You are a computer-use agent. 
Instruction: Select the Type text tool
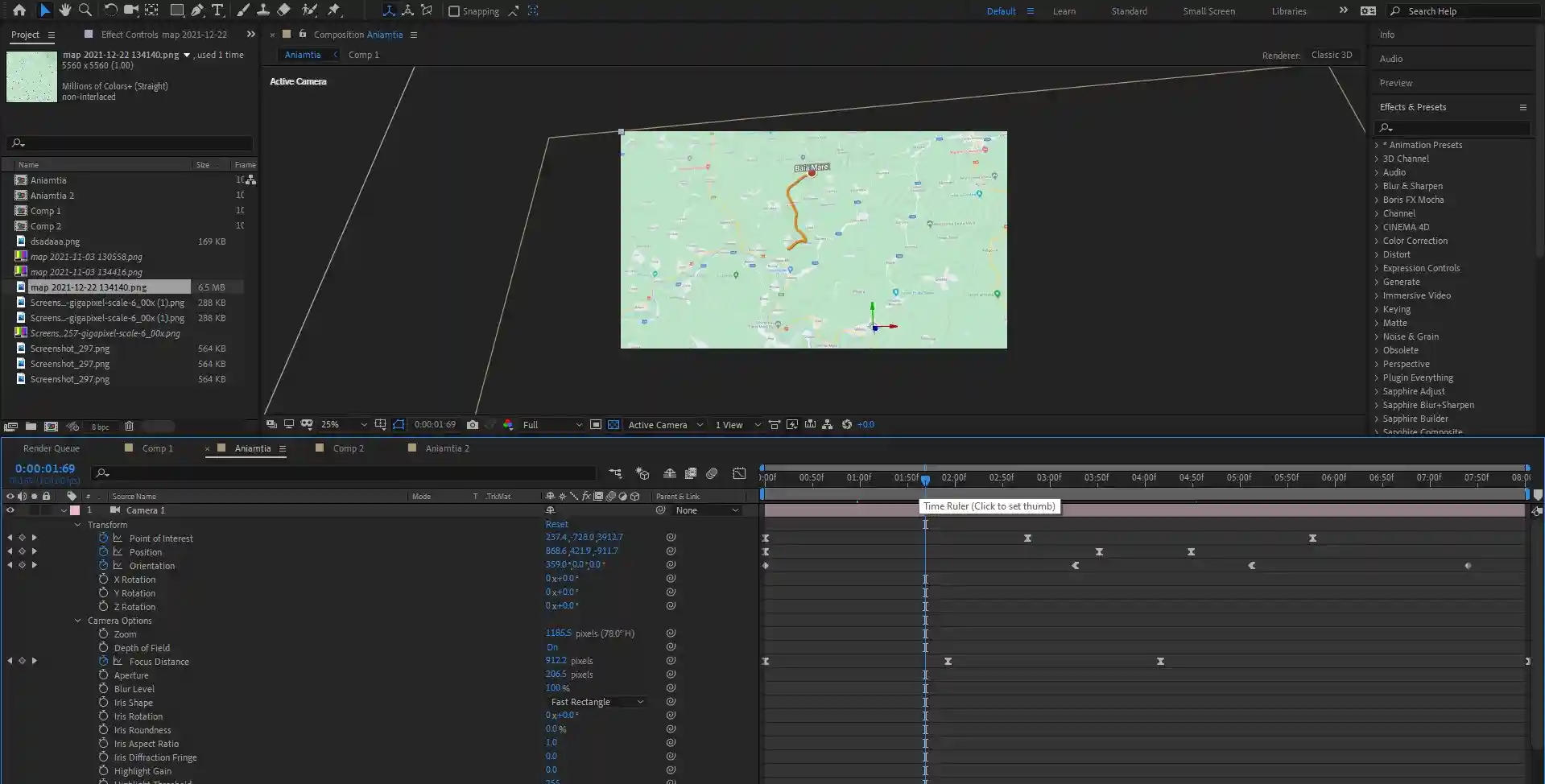pos(217,10)
